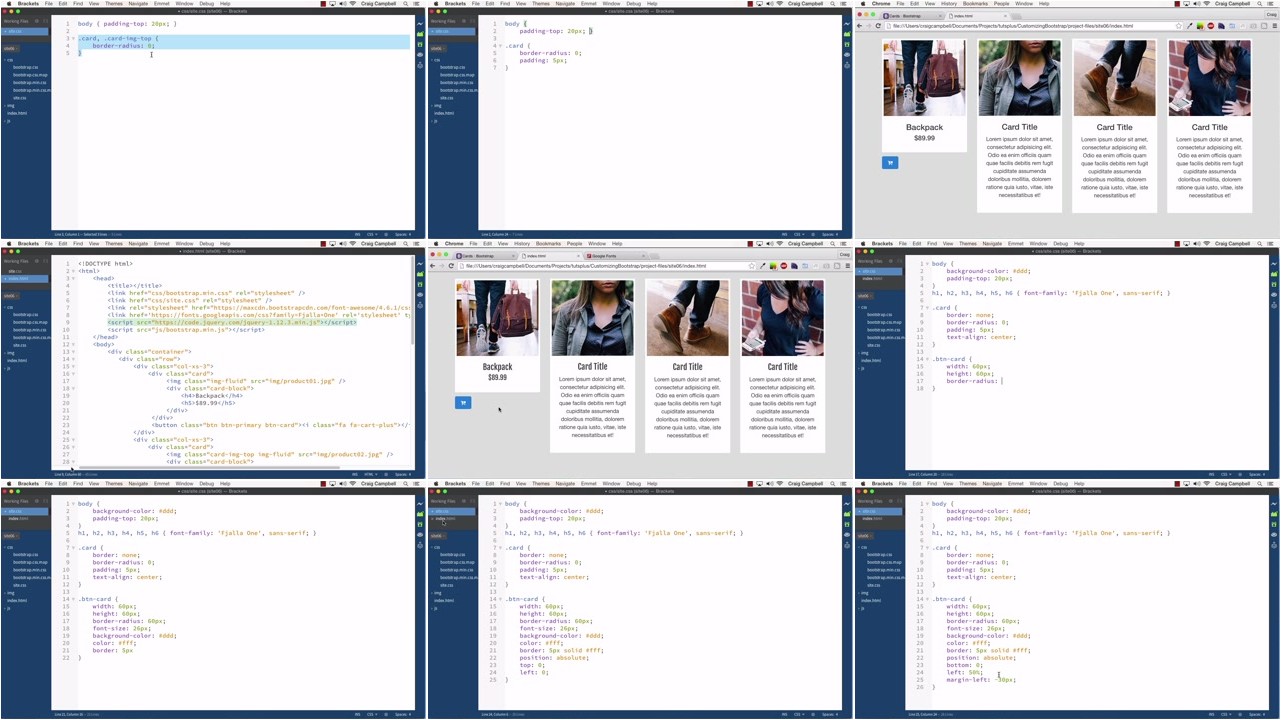Click eyedropper extension icon in center Chrome tile
The width and height of the screenshot is (1281, 720).
pyautogui.click(x=763, y=266)
